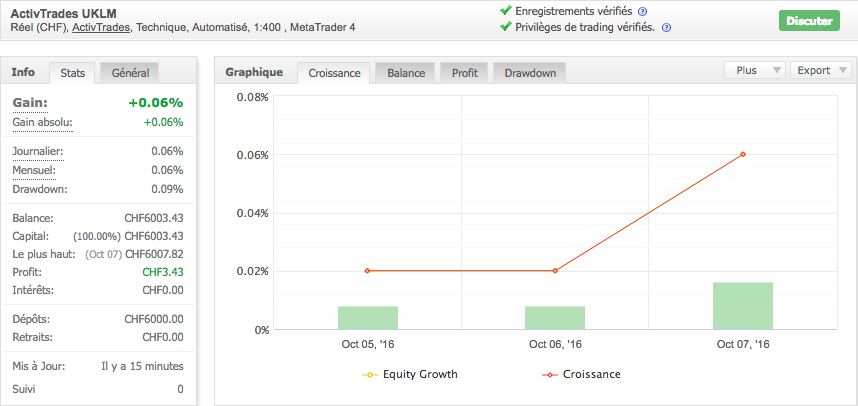This screenshot has height=406, width=858.
Task: Open the Plus dropdown menu
Action: pyautogui.click(x=754, y=71)
